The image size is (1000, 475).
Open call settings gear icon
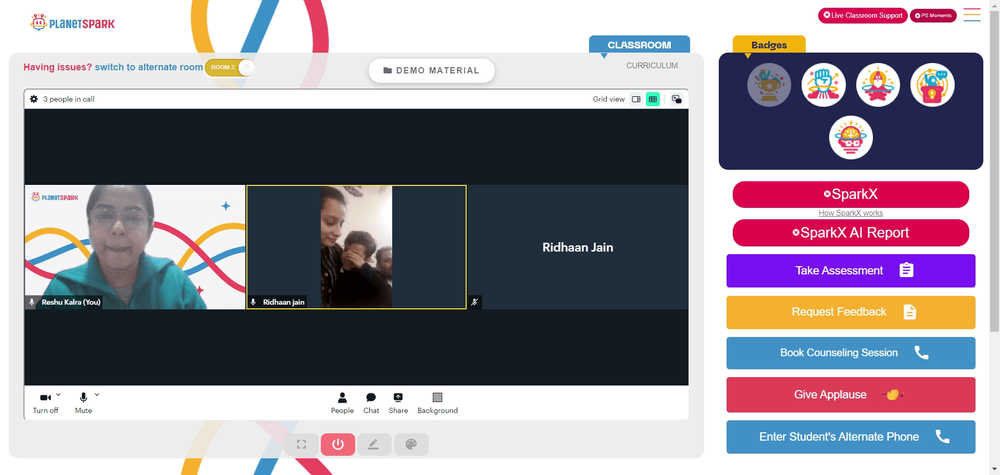click(x=34, y=99)
